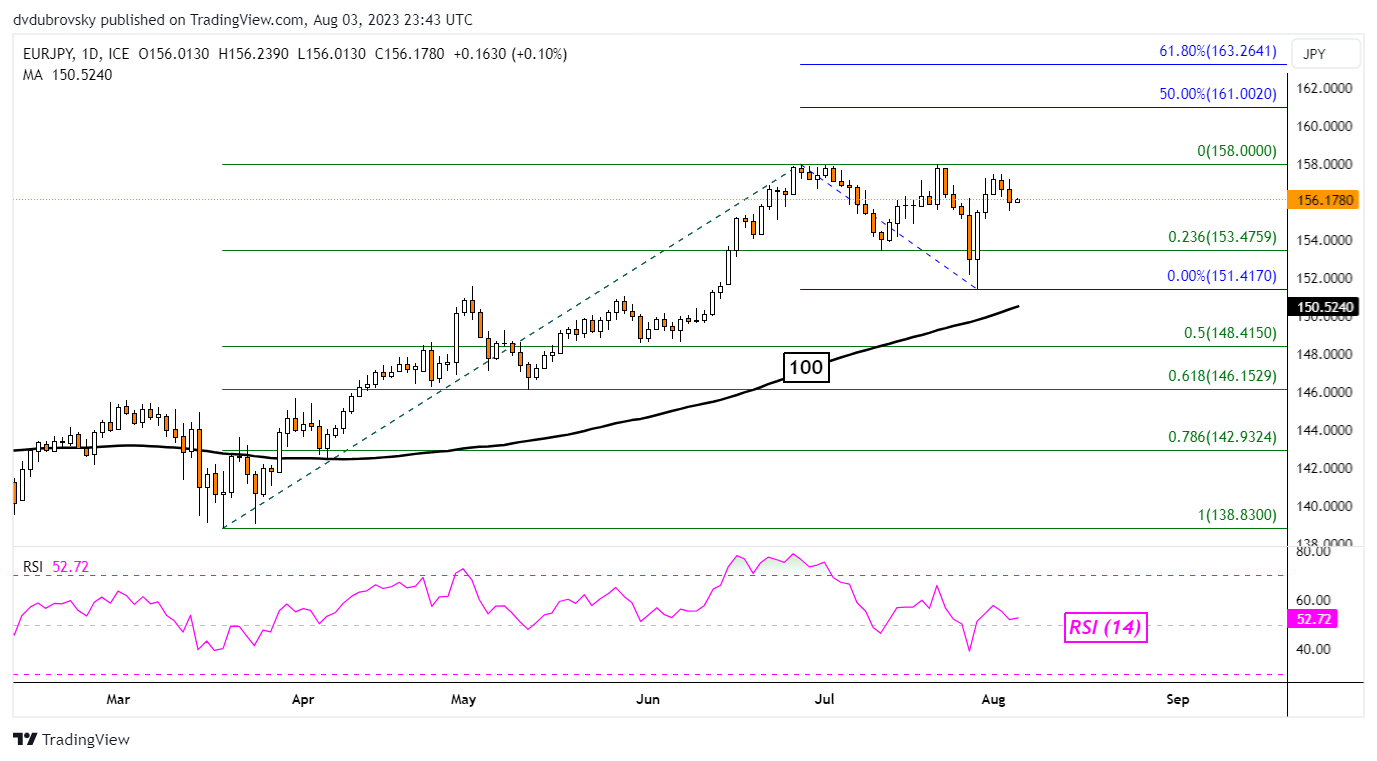The height and width of the screenshot is (761, 1377).
Task: Click the 144.0000 price axis value
Action: point(1325,430)
